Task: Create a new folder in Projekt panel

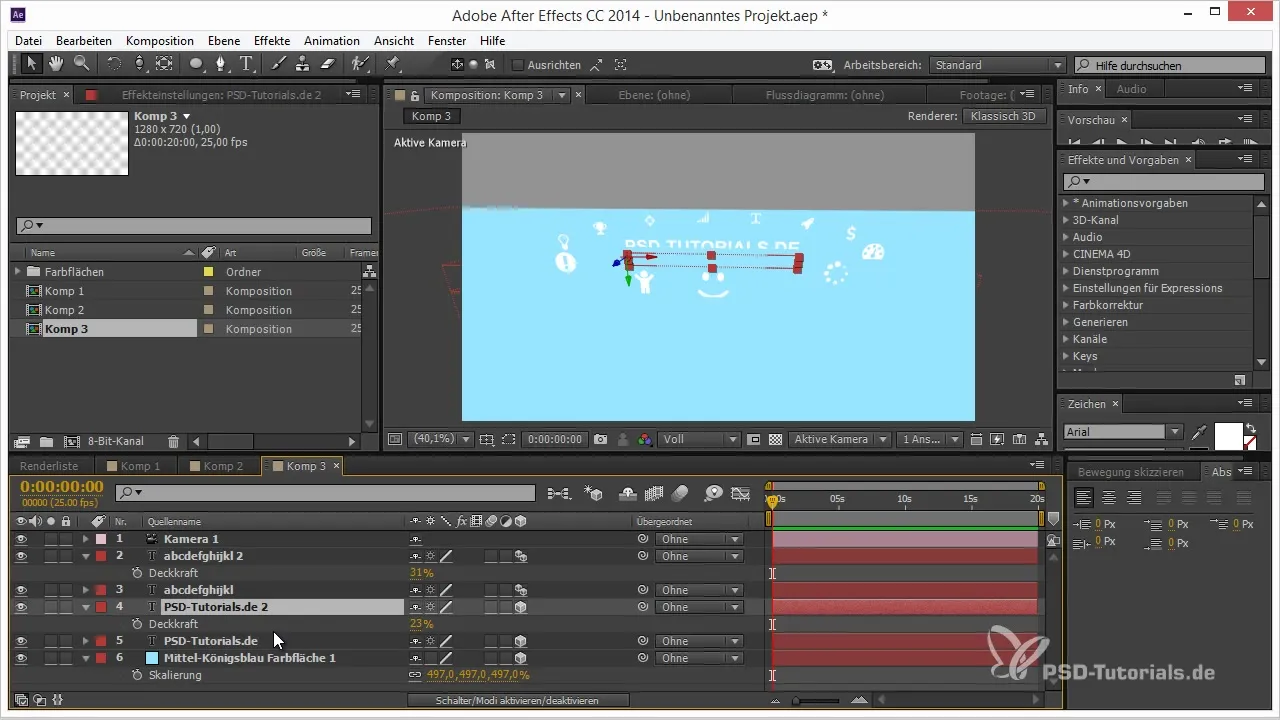Action: tap(47, 441)
